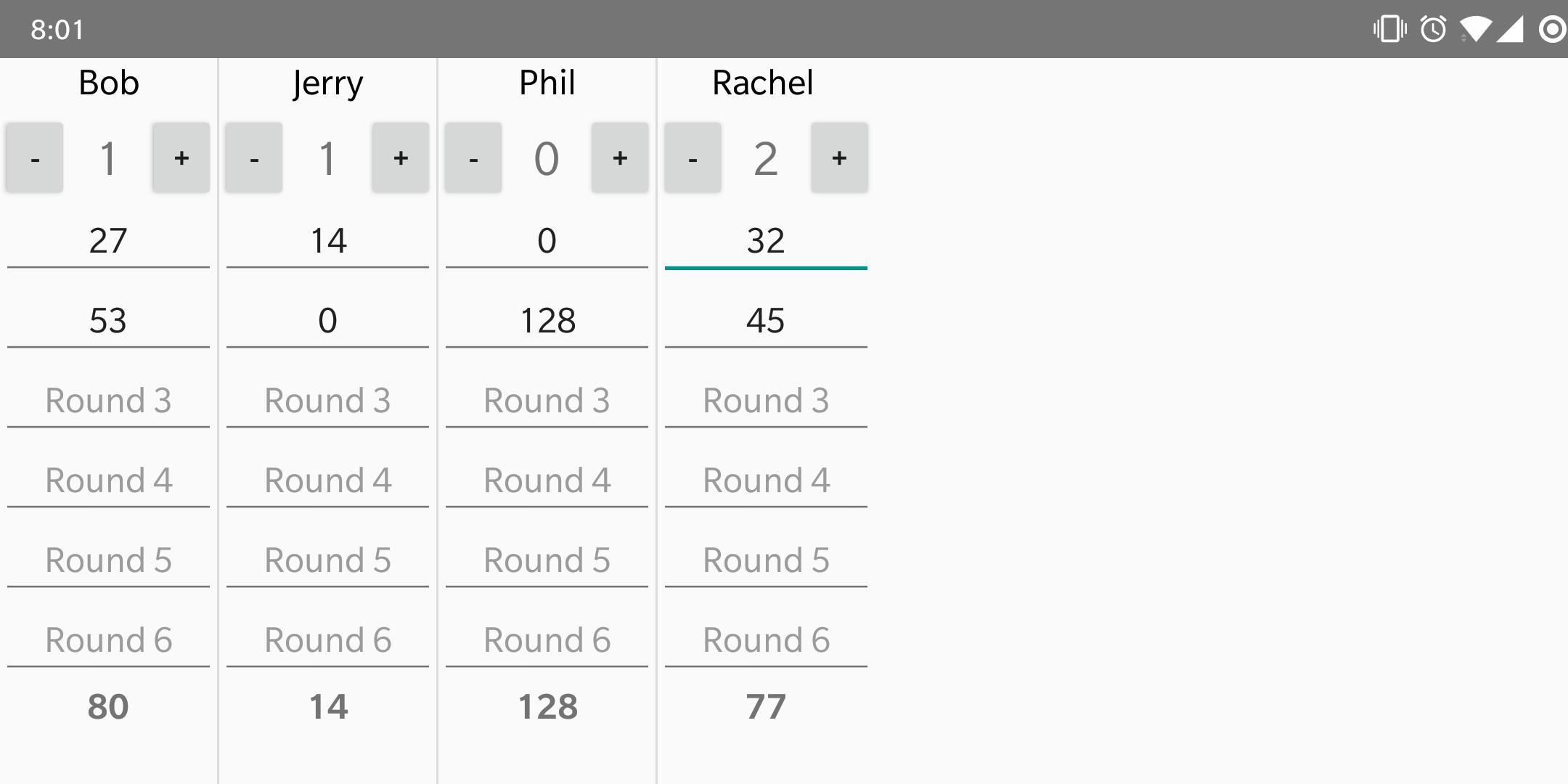The width and height of the screenshot is (1568, 784).
Task: Bump Rachel's counter up with plus
Action: pyautogui.click(x=839, y=158)
